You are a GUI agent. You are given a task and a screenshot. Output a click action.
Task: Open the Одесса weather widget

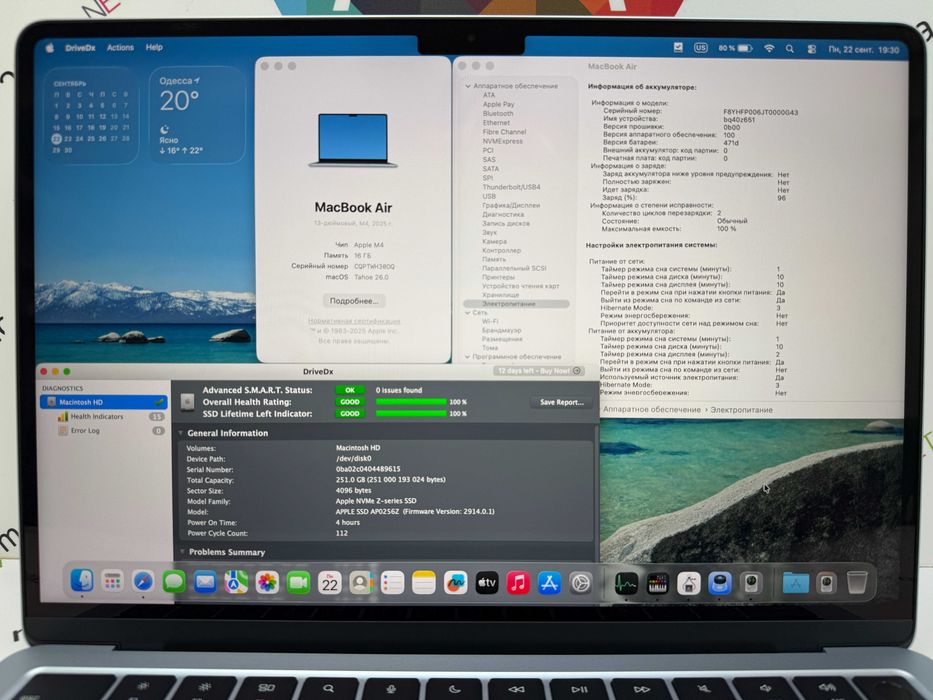(x=197, y=115)
